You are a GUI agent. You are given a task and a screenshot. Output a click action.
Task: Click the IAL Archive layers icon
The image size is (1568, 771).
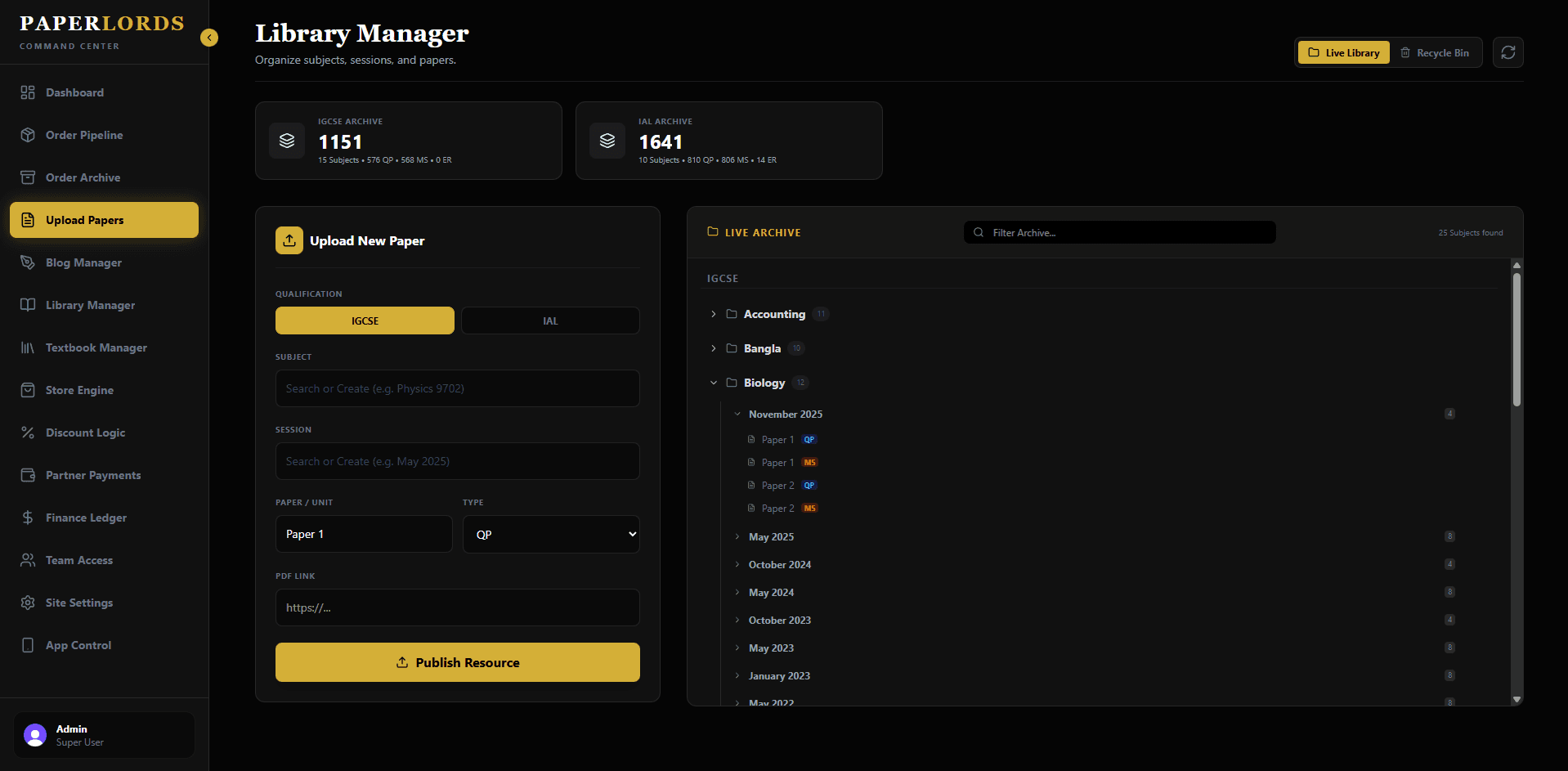607,141
